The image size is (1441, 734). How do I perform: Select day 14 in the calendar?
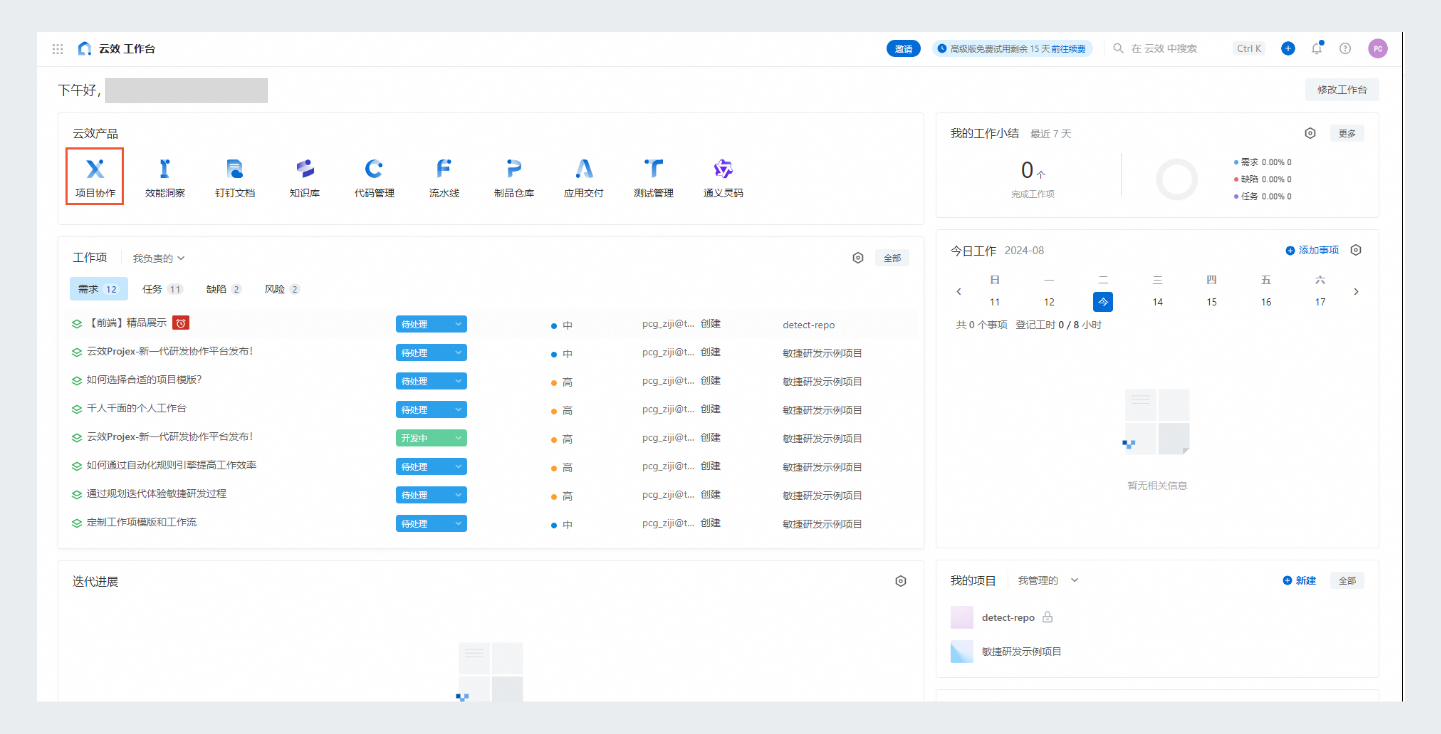click(1157, 301)
